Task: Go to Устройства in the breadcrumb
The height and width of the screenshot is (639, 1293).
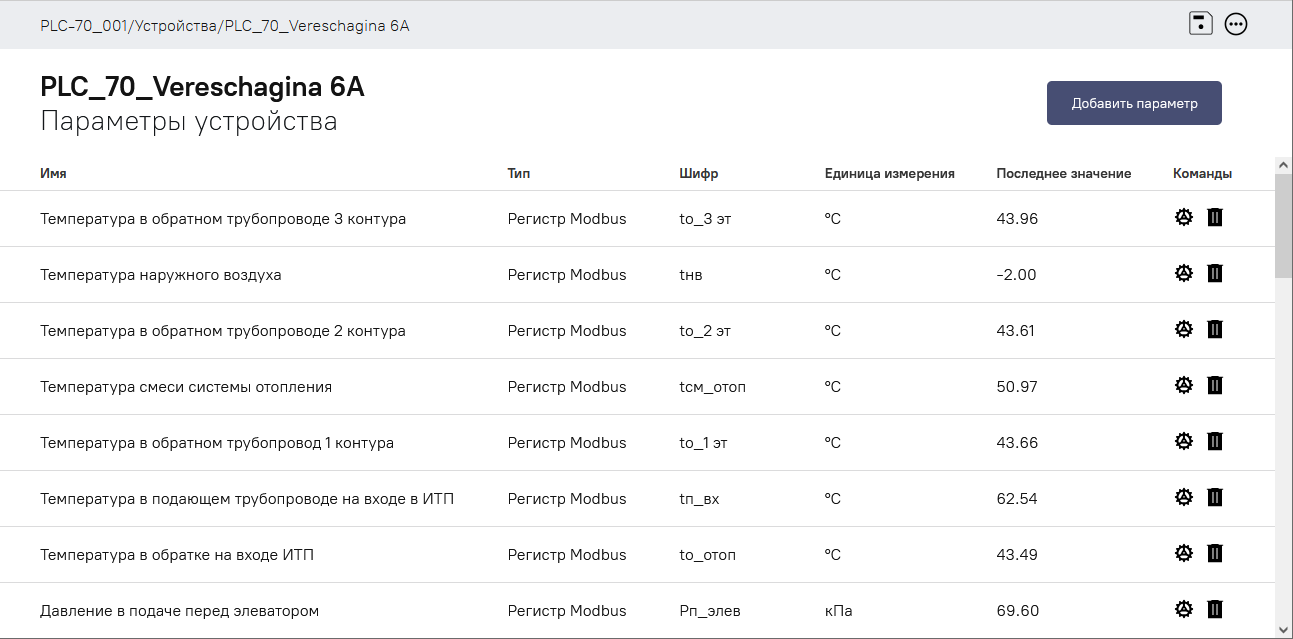Action: click(176, 25)
